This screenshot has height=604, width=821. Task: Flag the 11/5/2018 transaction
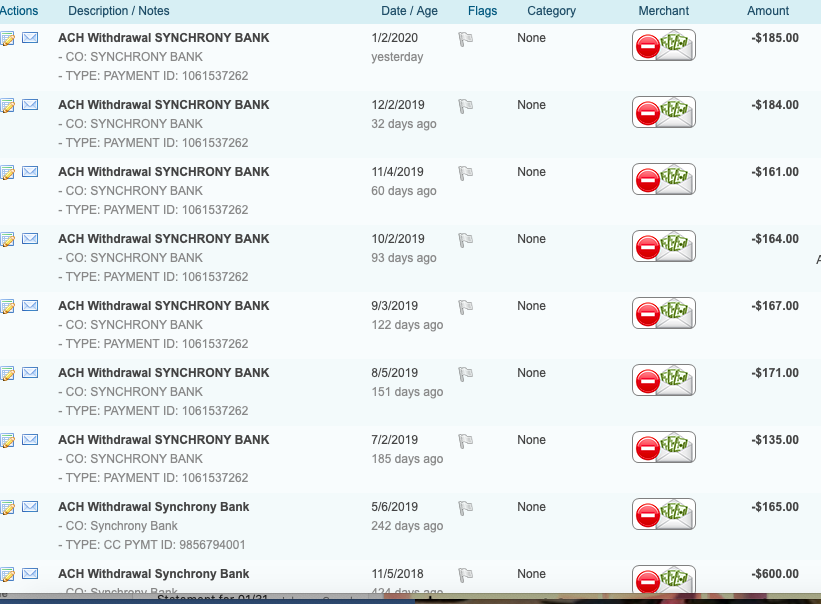(x=465, y=575)
